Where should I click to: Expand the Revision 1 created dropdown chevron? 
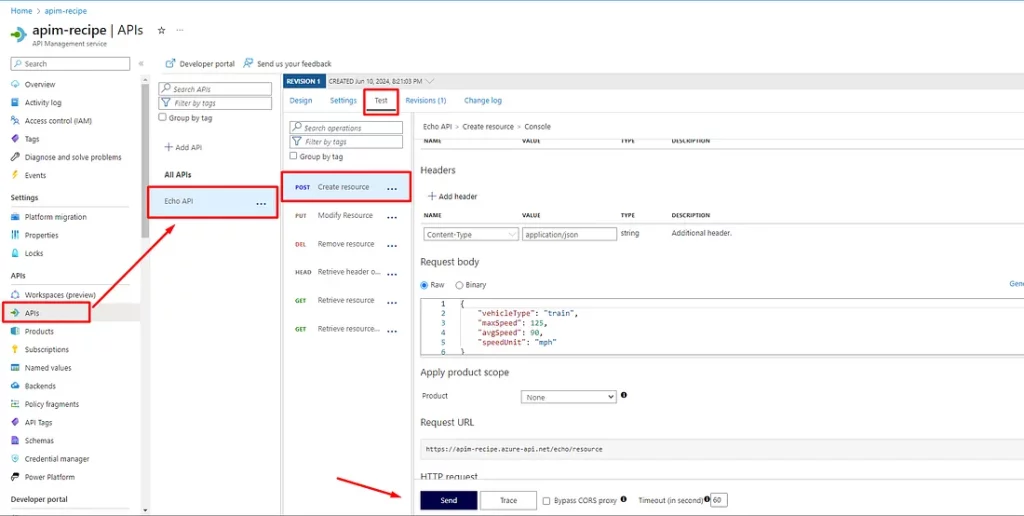tap(429, 81)
